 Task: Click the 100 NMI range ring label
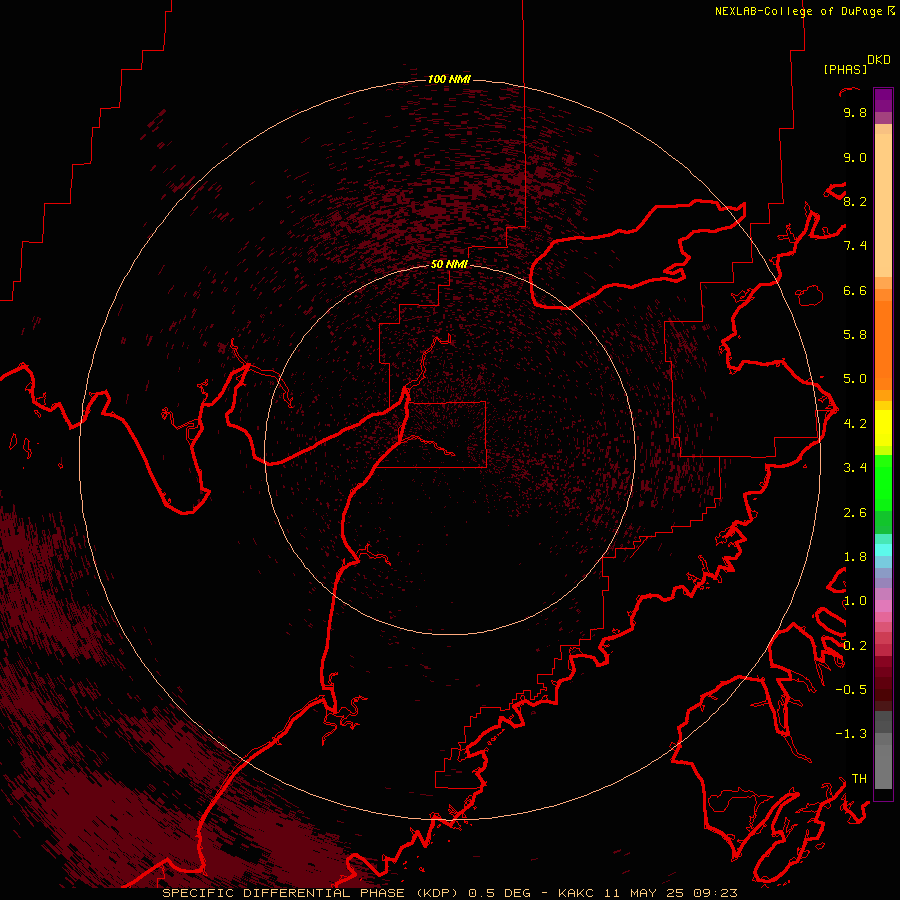(449, 79)
